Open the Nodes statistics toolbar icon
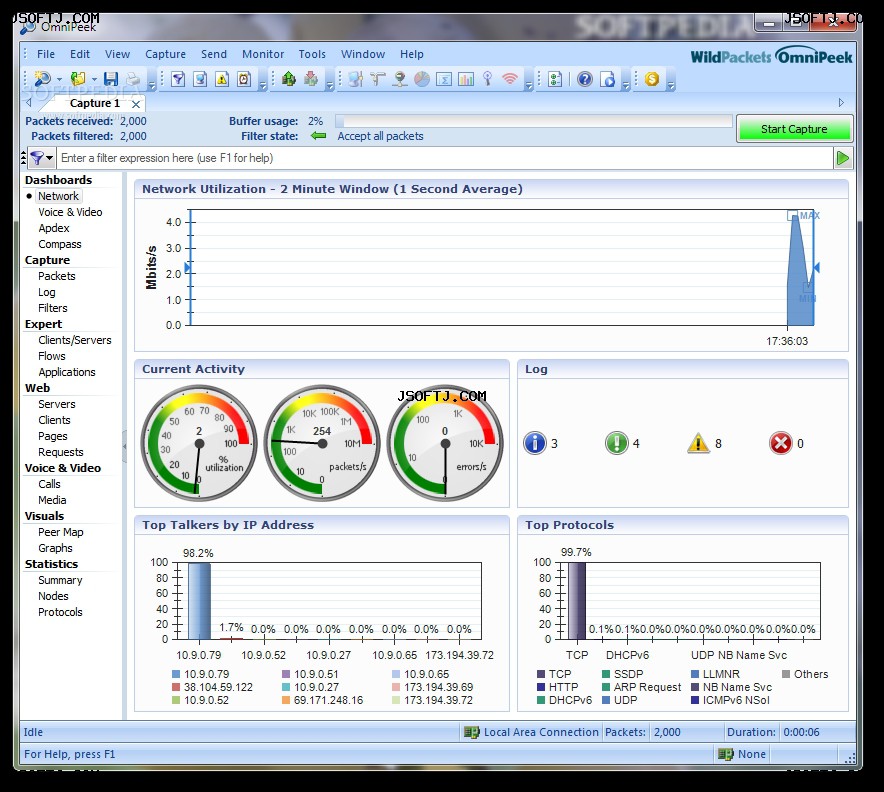This screenshot has height=792, width=884. click(x=355, y=79)
